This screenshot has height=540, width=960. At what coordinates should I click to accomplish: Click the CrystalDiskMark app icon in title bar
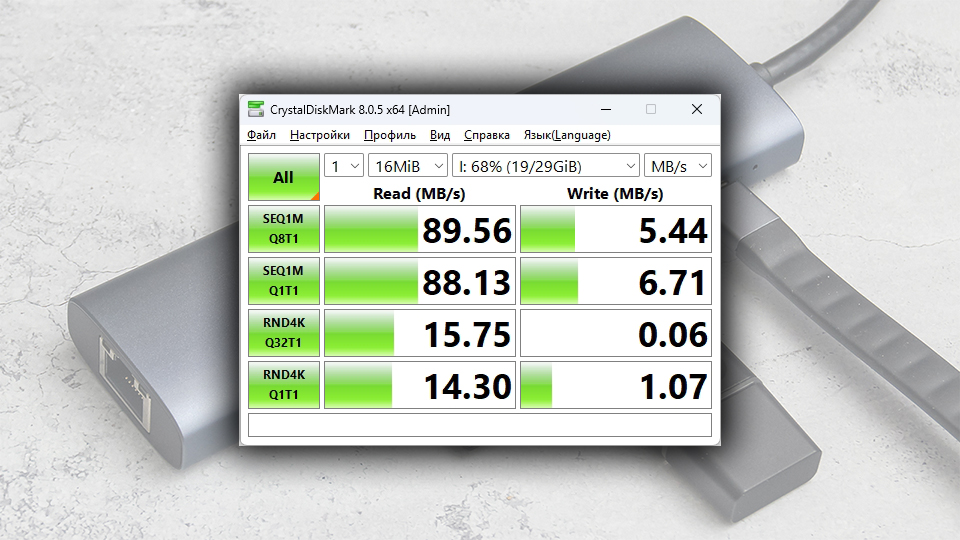[x=255, y=110]
